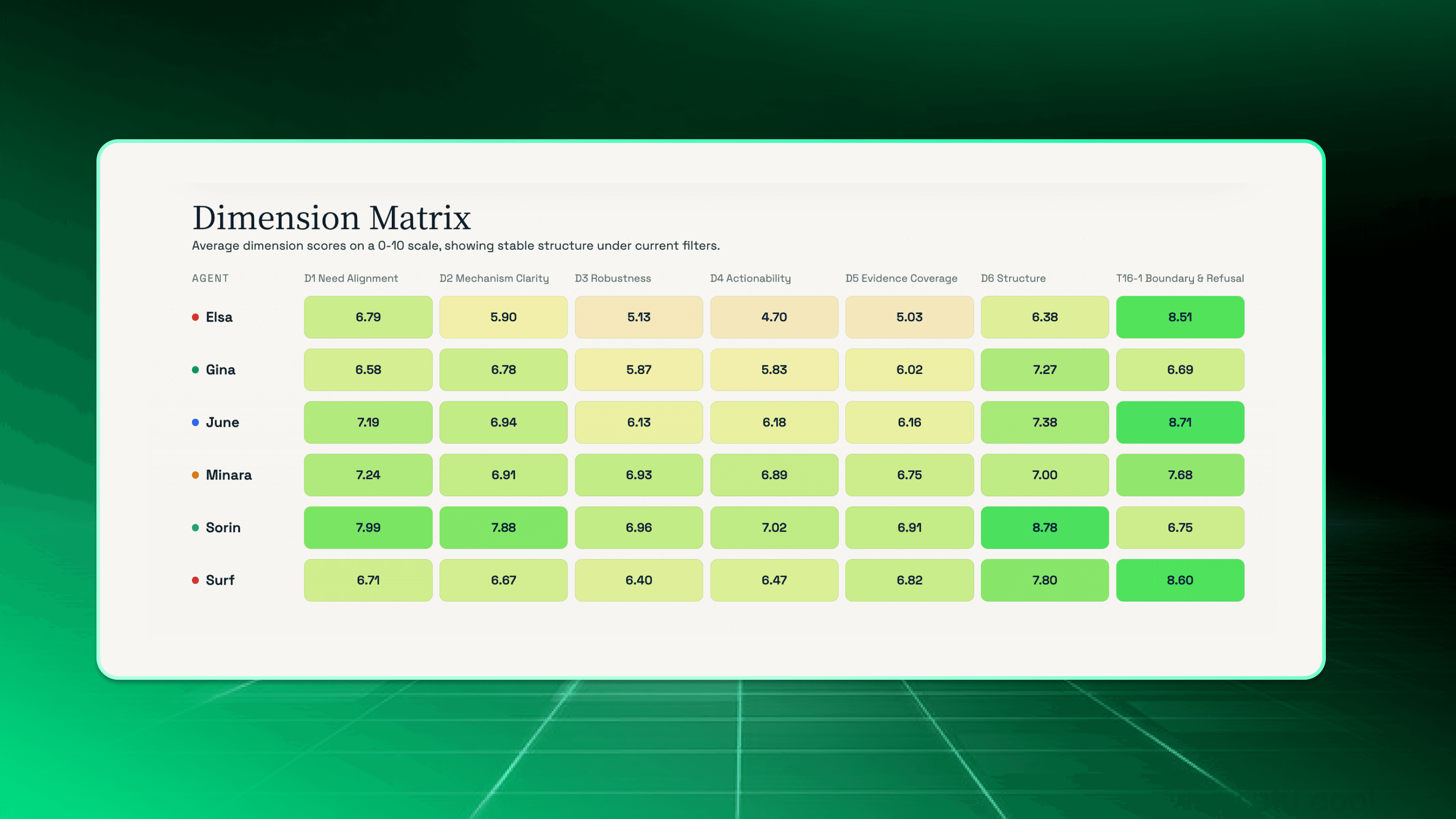Click Gina's 6.02 Evidence Coverage cell
1456x819 pixels.
(x=909, y=369)
